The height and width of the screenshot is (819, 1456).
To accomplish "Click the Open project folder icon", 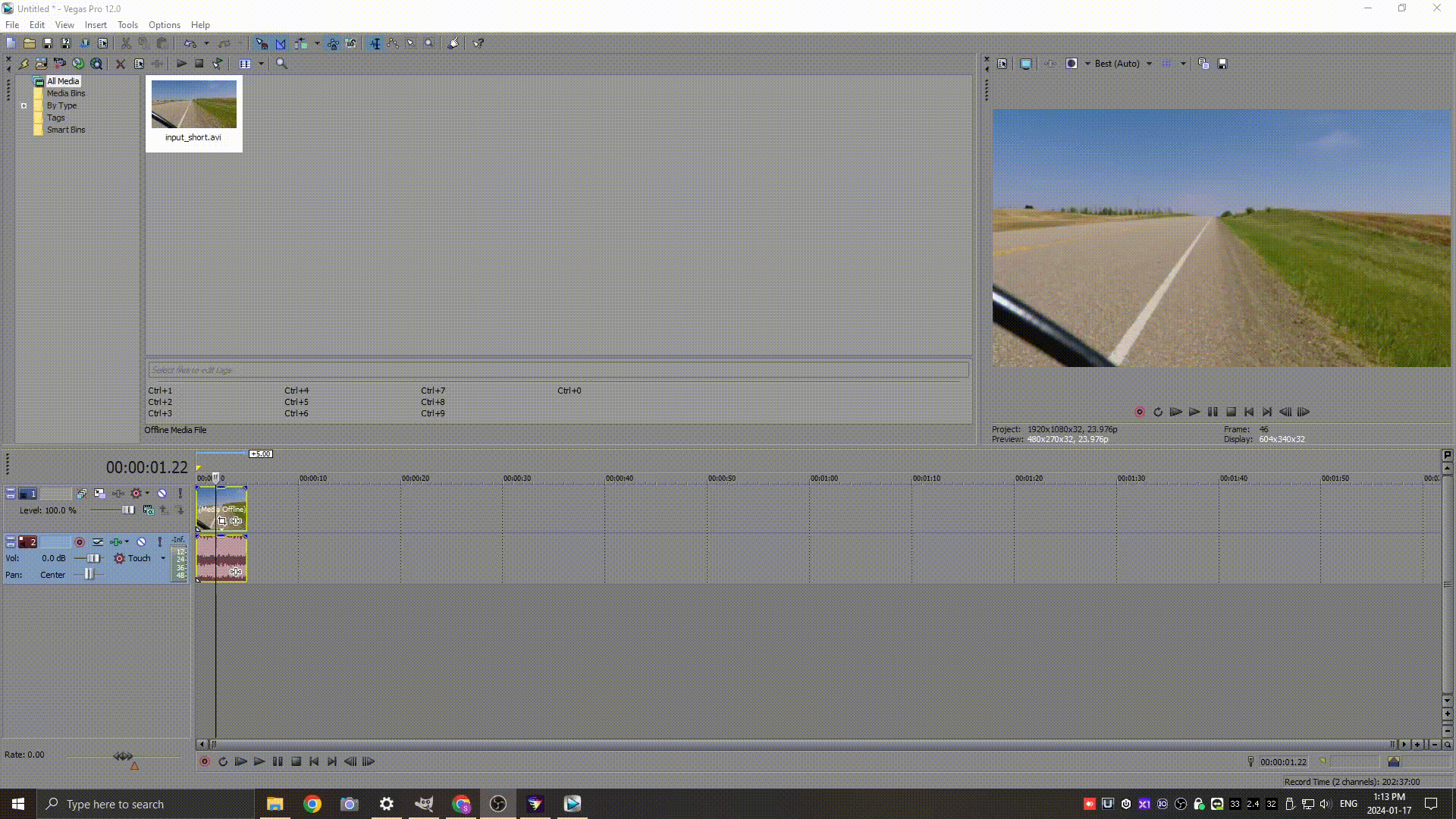I will [29, 43].
